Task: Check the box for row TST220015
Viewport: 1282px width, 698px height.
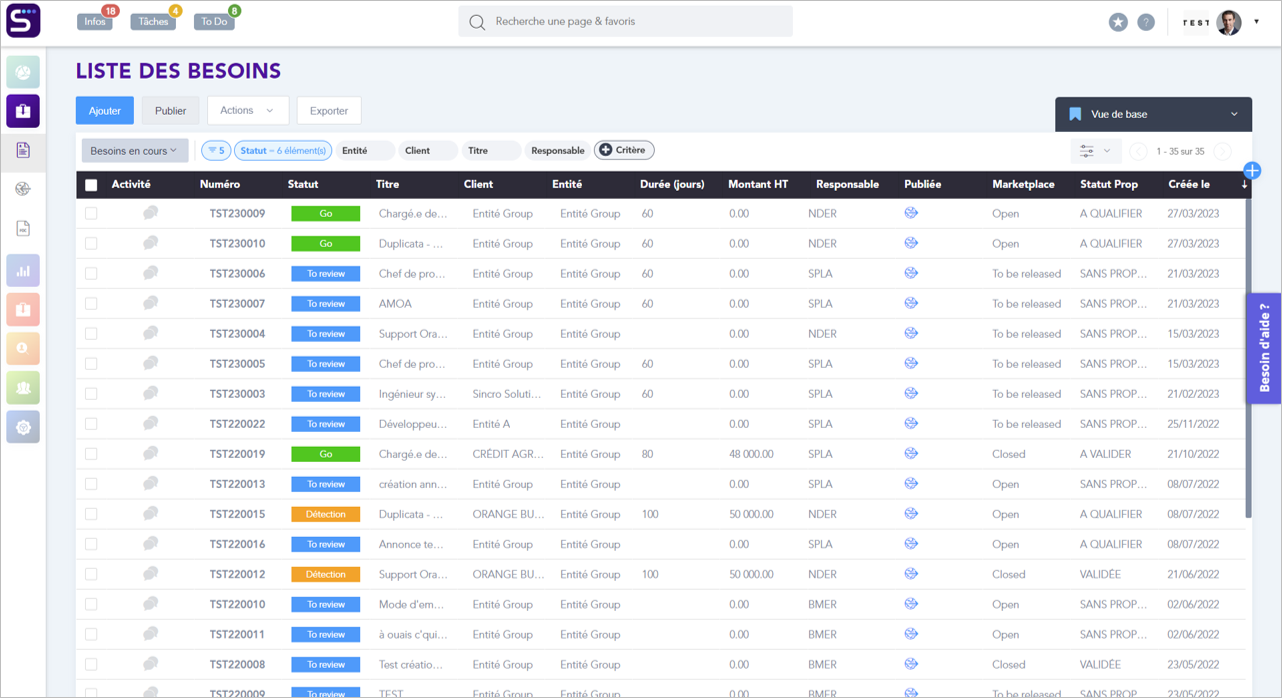Action: [x=91, y=514]
